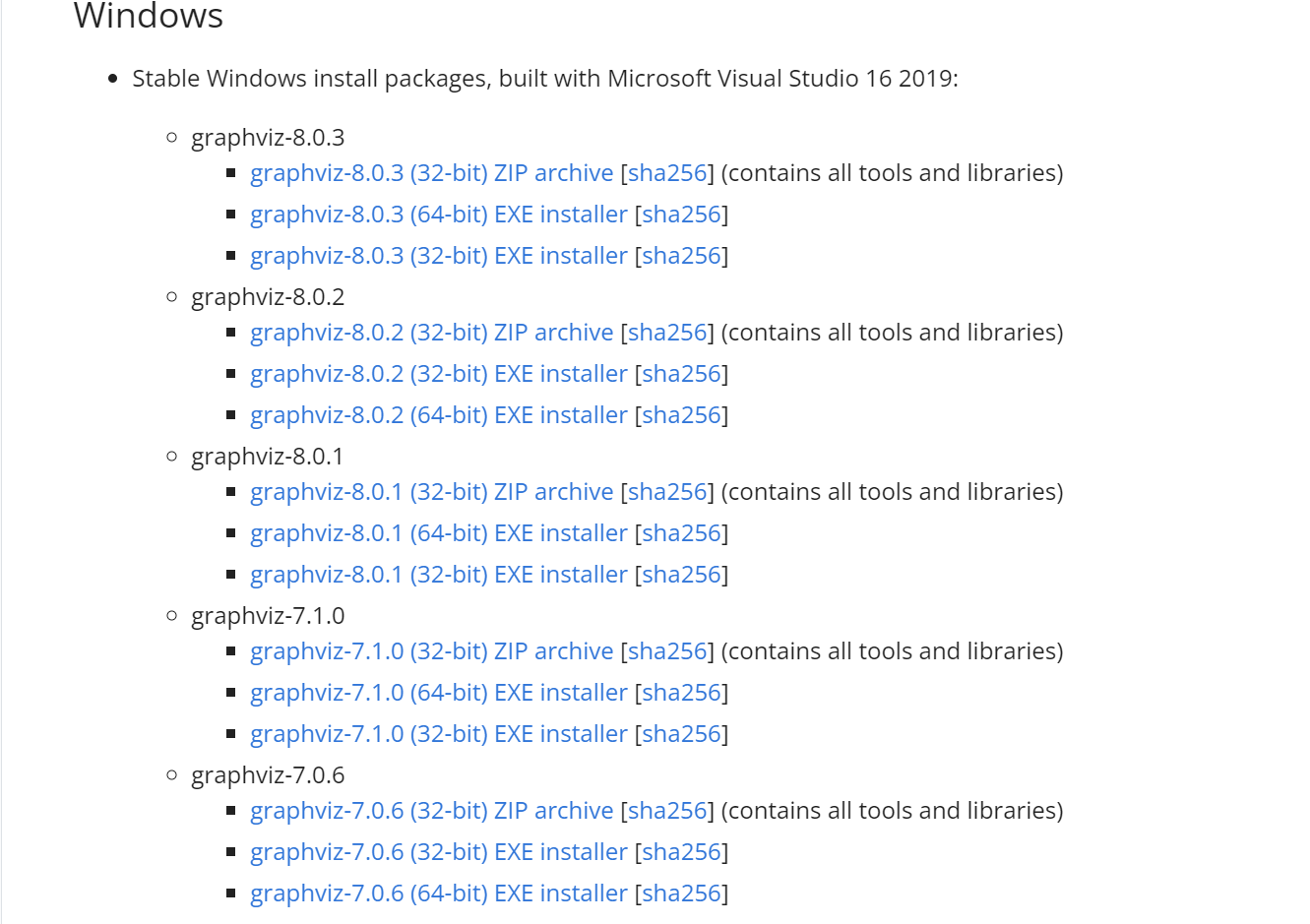Download graphviz-7.1.0 (64-bit) EXE installer

pyautogui.click(x=439, y=693)
